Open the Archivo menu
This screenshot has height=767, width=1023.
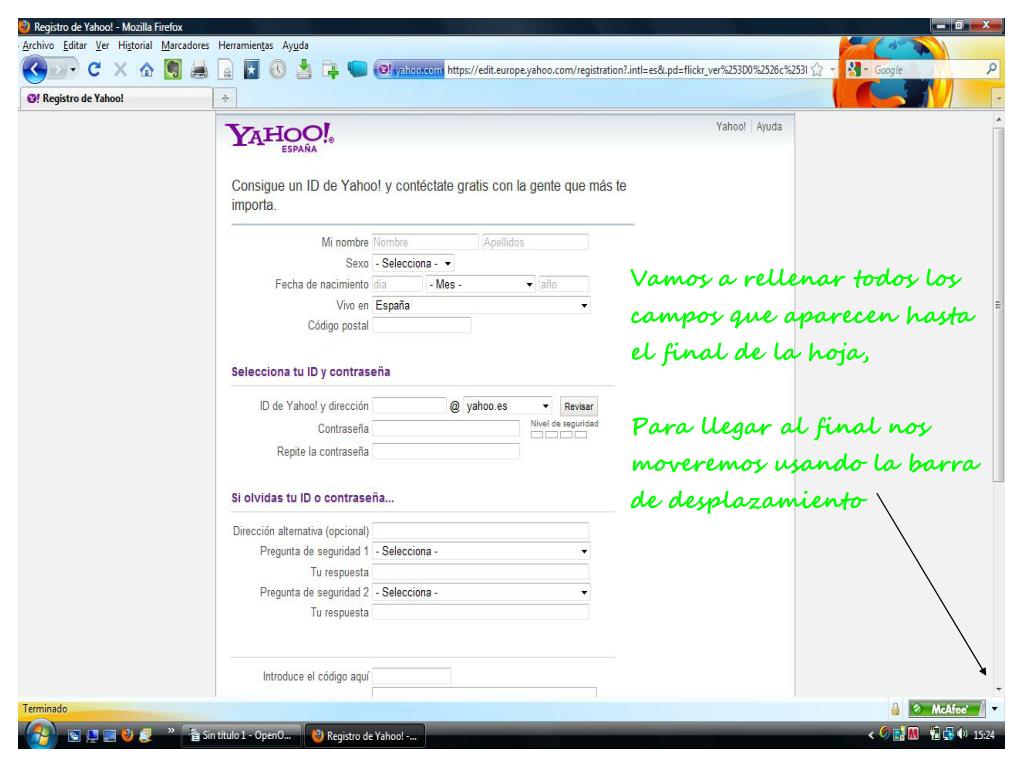[x=38, y=46]
